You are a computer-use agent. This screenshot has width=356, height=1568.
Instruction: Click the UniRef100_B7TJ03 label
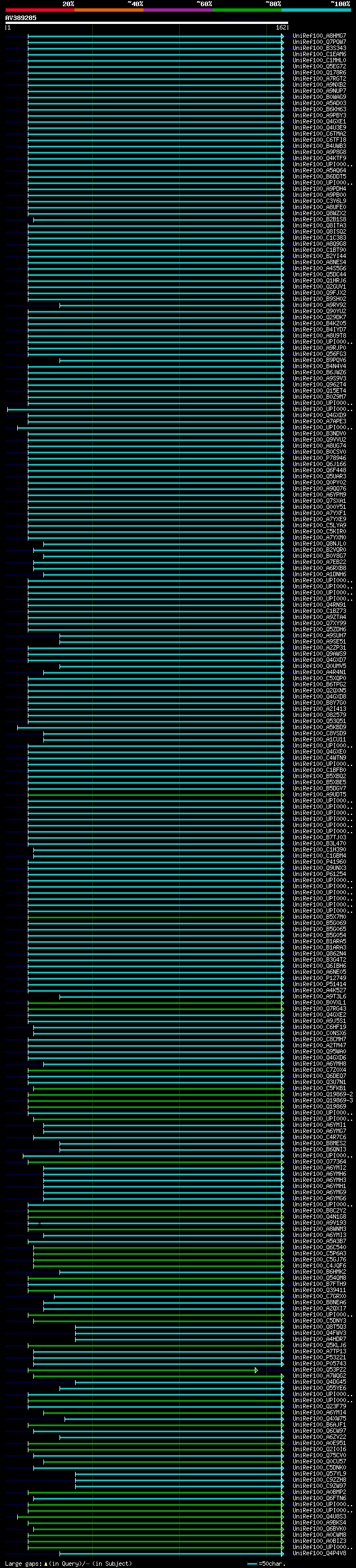319,838
